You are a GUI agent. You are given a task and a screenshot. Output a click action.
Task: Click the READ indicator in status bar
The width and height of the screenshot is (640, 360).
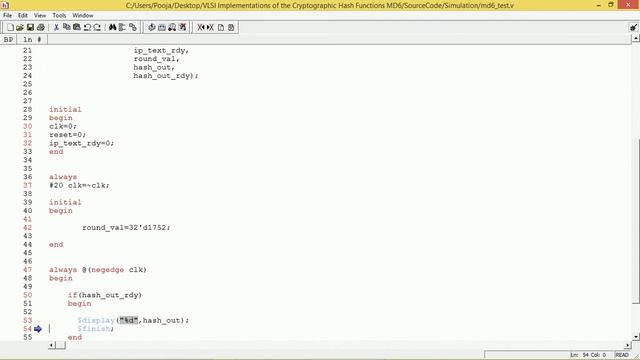(x=622, y=355)
